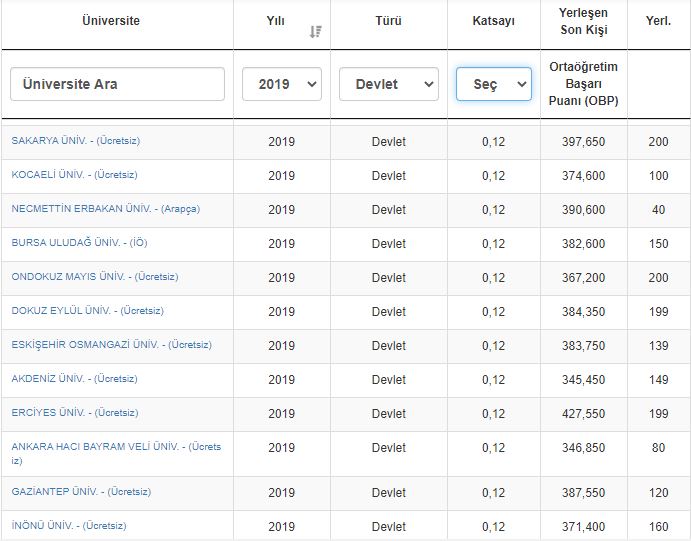Screen dimensions: 691x541
Task: Click the Üniversite column header
Action: tap(111, 21)
